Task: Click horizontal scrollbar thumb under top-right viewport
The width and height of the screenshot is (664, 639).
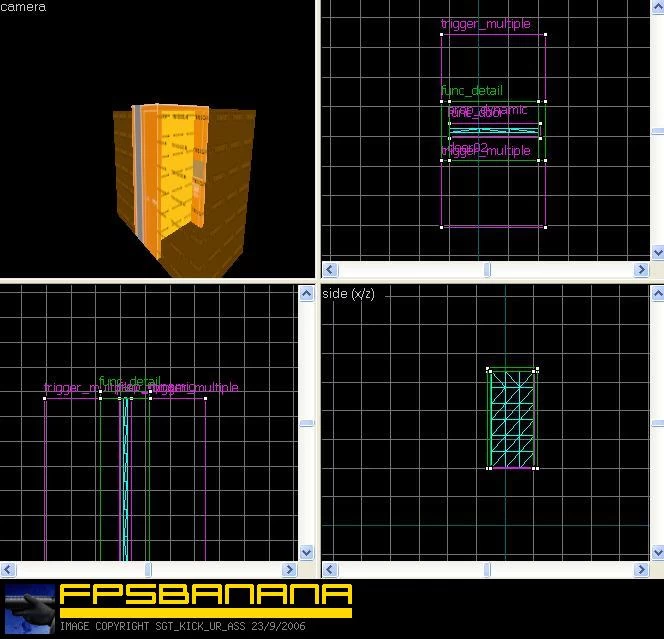Action: pos(487,270)
